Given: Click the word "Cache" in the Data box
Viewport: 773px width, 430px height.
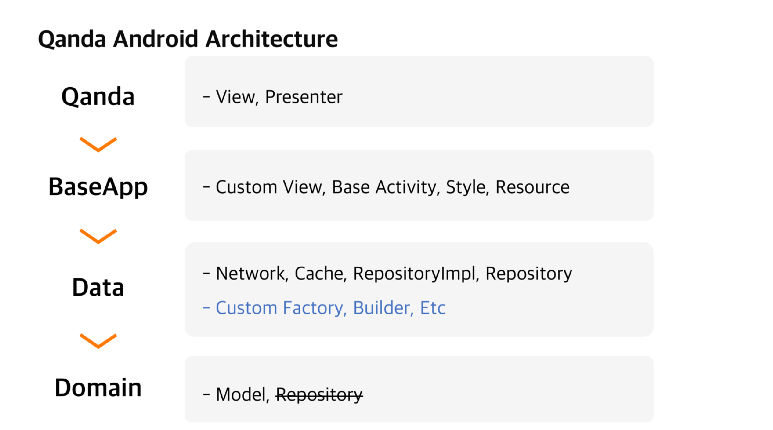Looking at the screenshot, I should coord(319,273).
